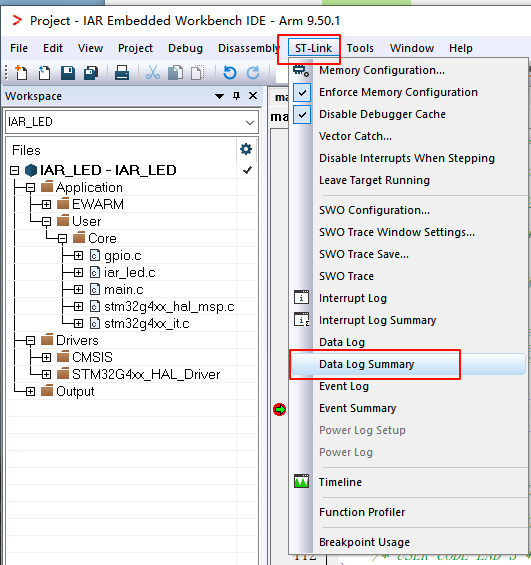Screen dimensions: 531x565
Task: Open the File menu
Action: click(x=19, y=48)
